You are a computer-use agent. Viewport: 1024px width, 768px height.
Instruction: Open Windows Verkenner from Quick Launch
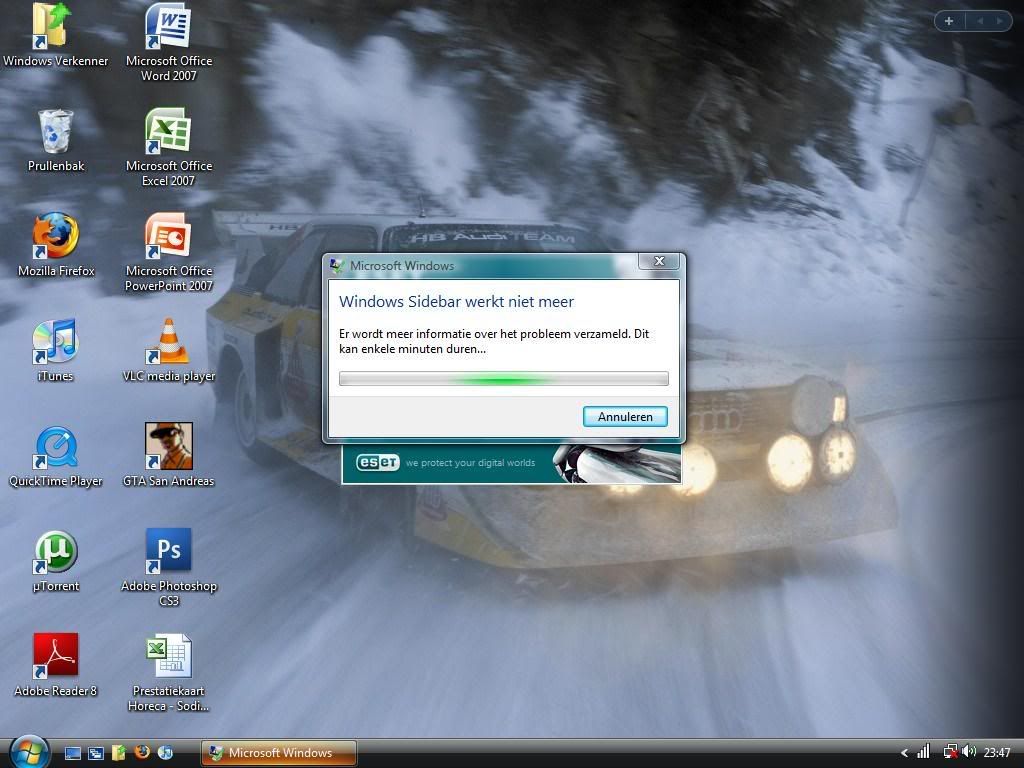click(119, 753)
